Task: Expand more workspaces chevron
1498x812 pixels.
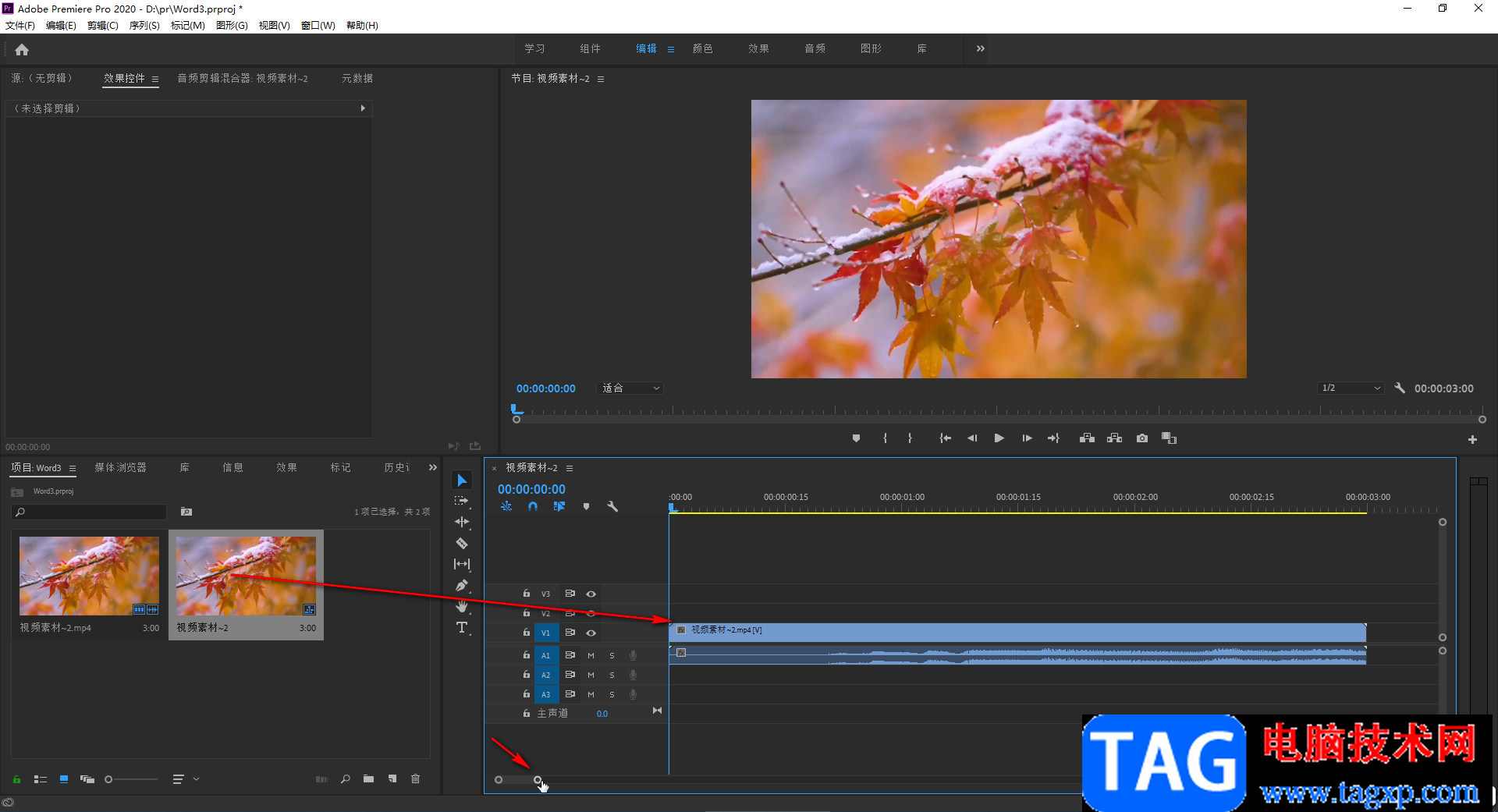Action: (x=981, y=48)
